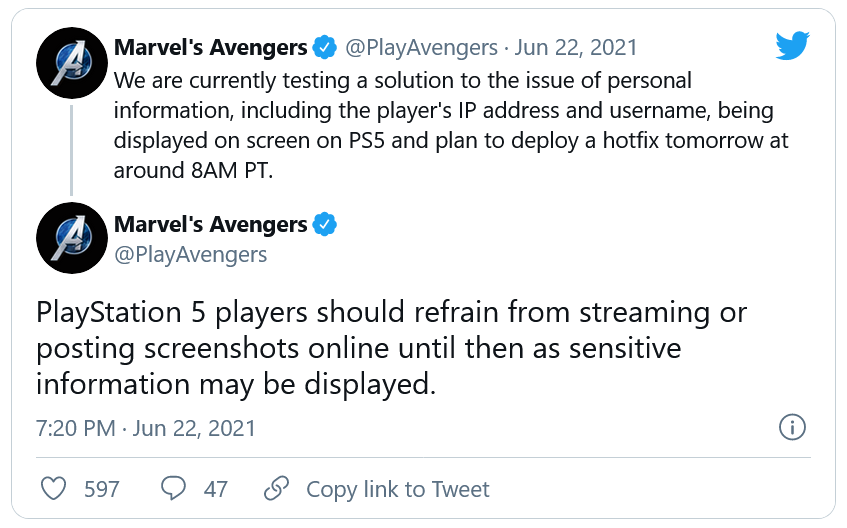Open the lower Marvel's Avengers avatar
The image size is (847, 528).
click(x=72, y=239)
